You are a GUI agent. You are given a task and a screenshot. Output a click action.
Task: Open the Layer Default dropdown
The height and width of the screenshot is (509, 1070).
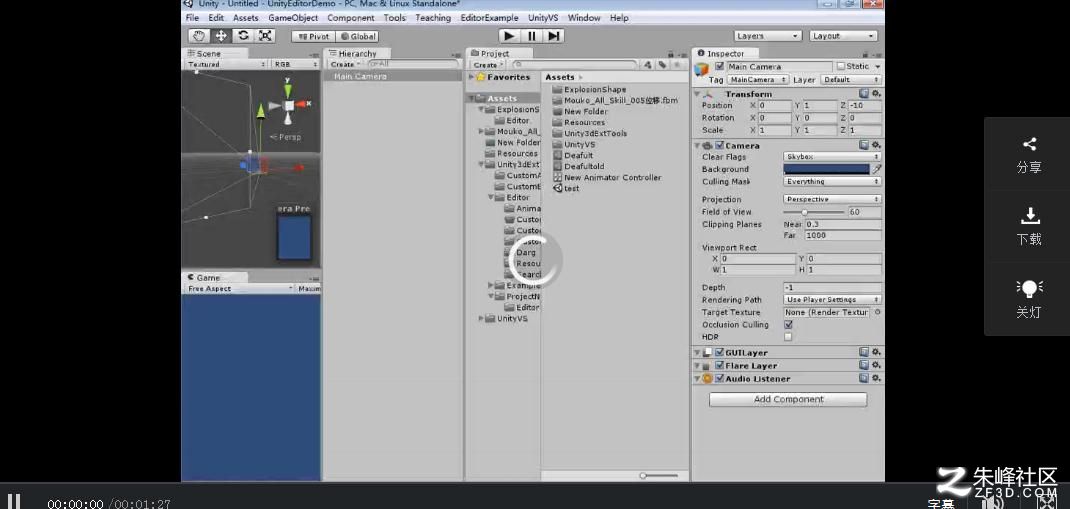[850, 80]
